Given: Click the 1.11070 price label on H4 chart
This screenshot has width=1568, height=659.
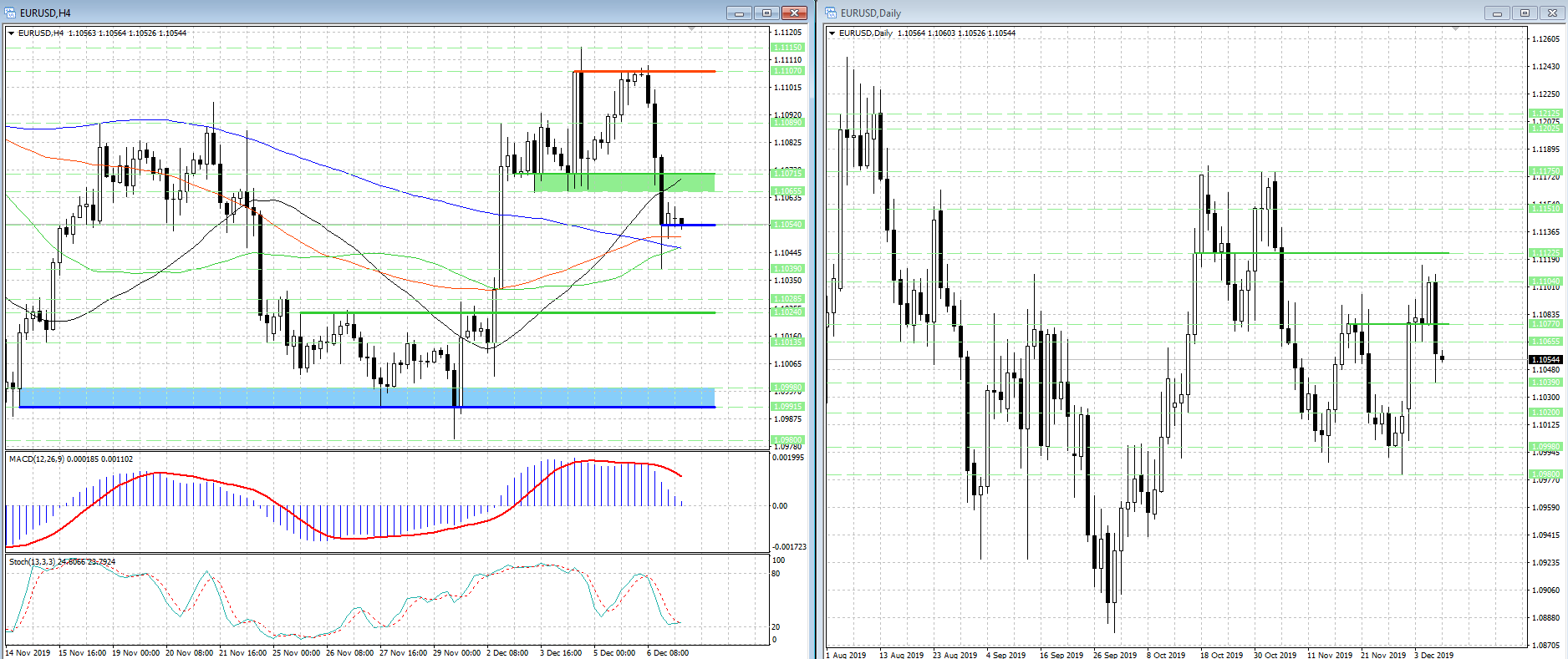Looking at the screenshot, I should [x=787, y=71].
